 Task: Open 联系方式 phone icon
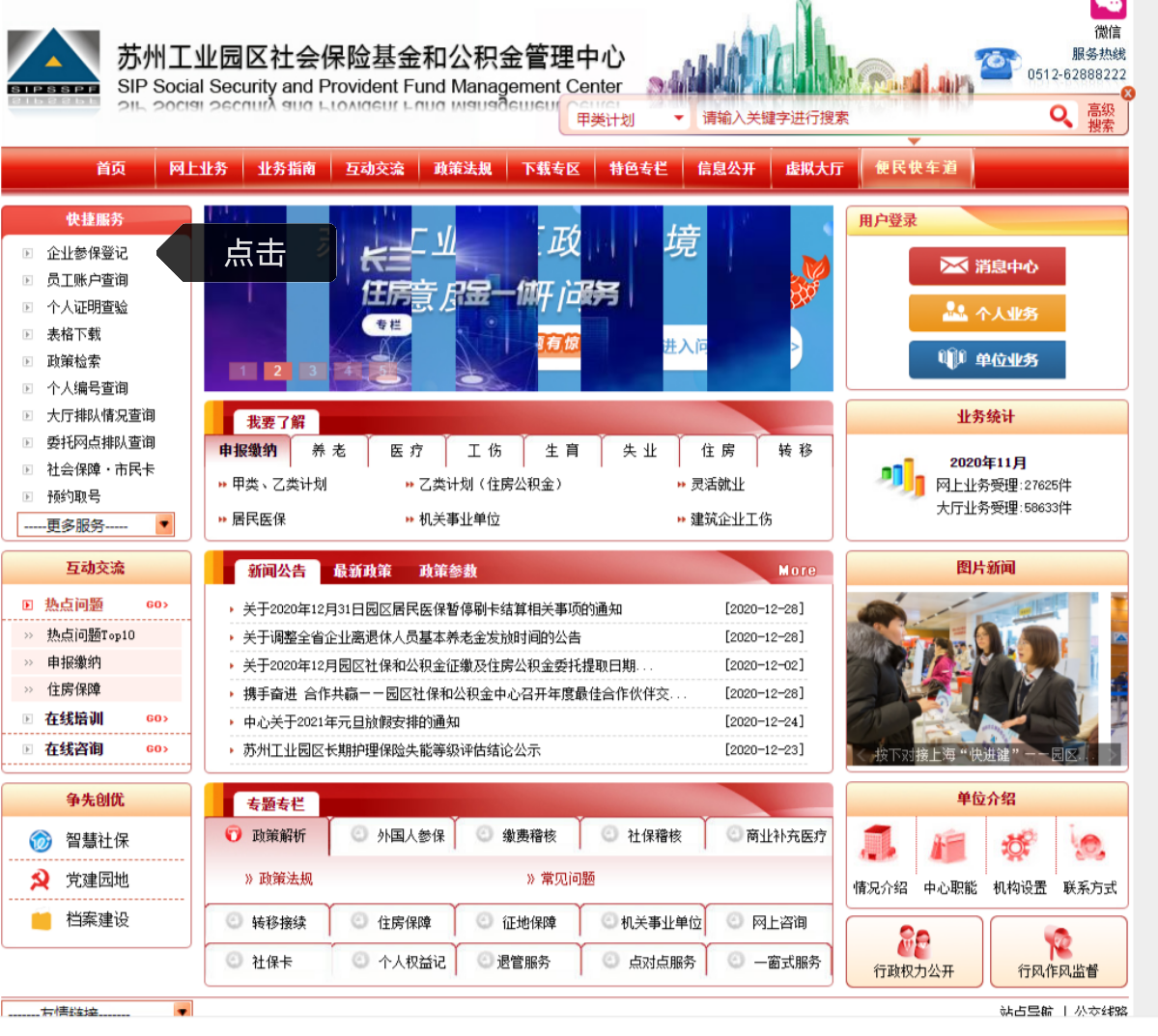click(x=1088, y=845)
